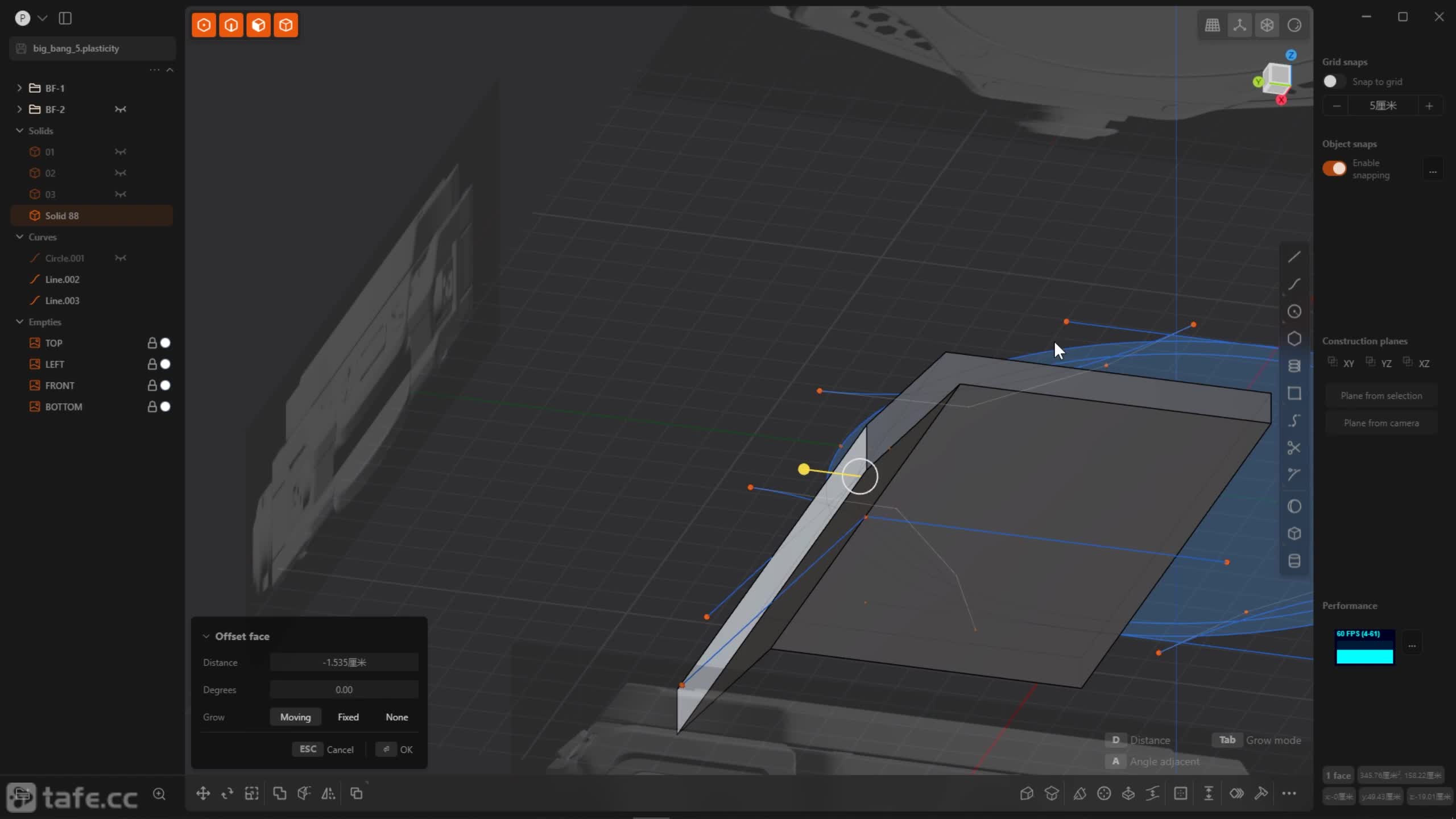Select the Circle curve tool
This screenshot has height=819, width=1456.
(x=1294, y=312)
